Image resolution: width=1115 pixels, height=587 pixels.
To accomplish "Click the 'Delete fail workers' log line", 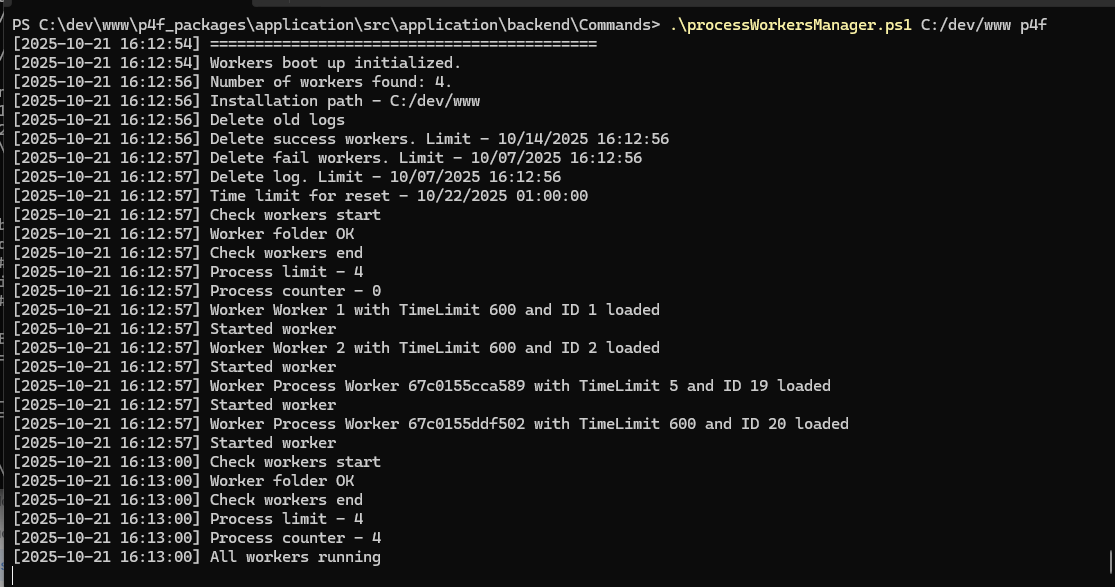I will pyautogui.click(x=425, y=158).
